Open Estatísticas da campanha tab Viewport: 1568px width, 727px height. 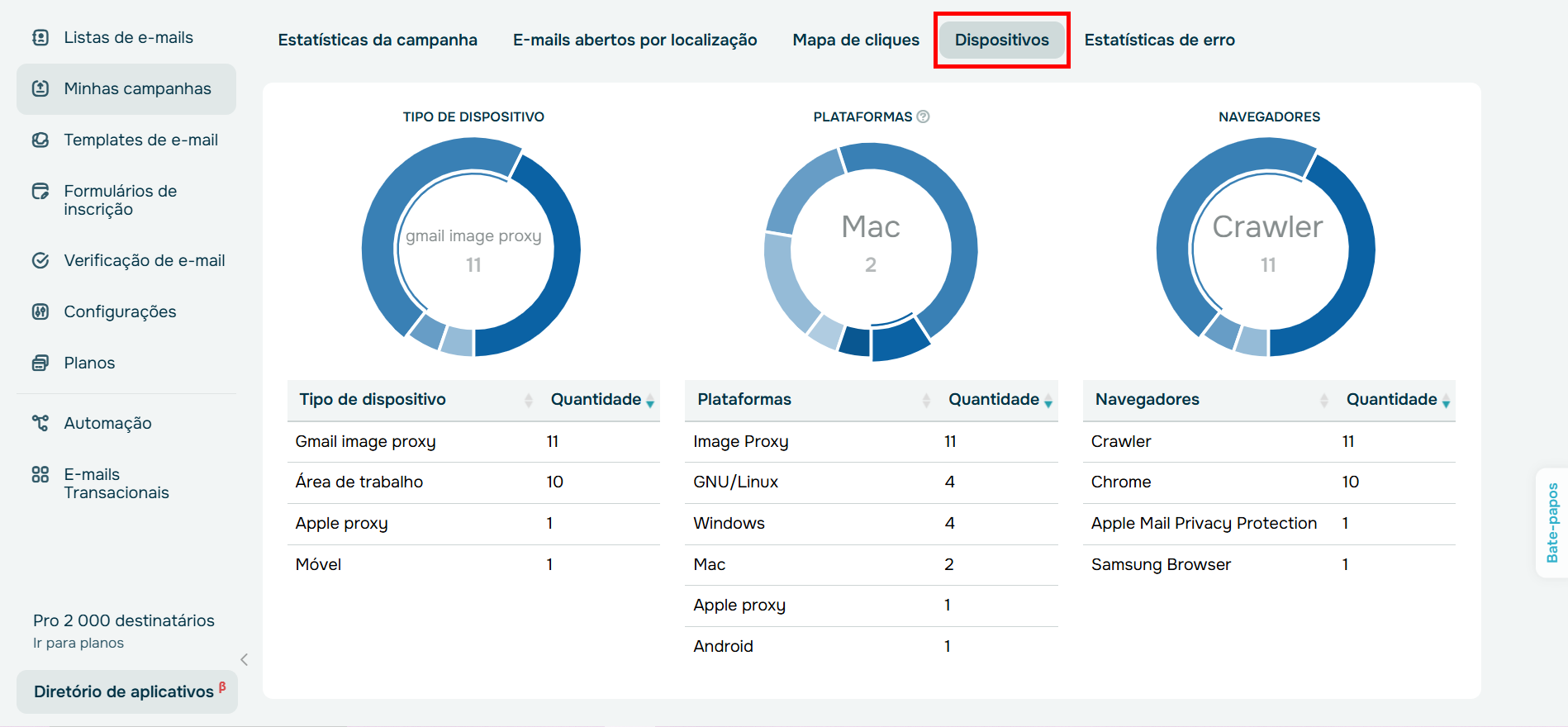coord(378,40)
